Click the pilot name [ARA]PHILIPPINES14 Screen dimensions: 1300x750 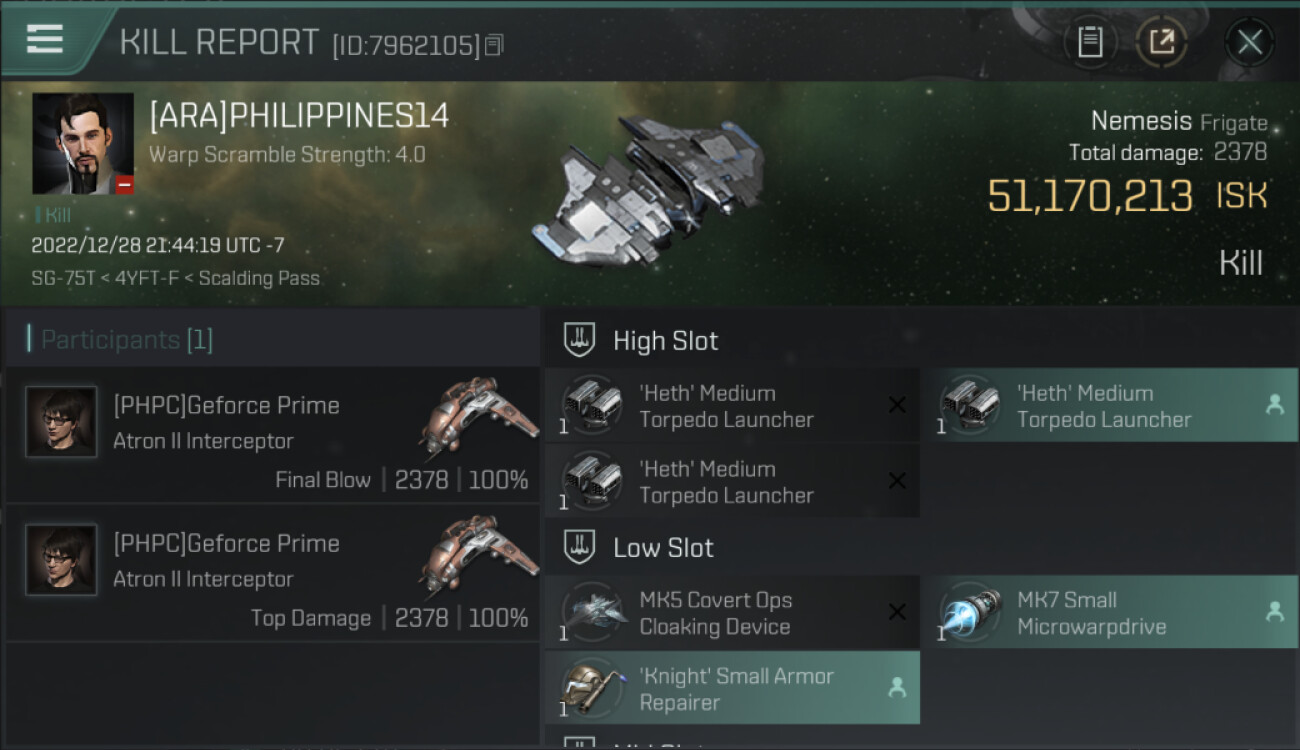(299, 117)
